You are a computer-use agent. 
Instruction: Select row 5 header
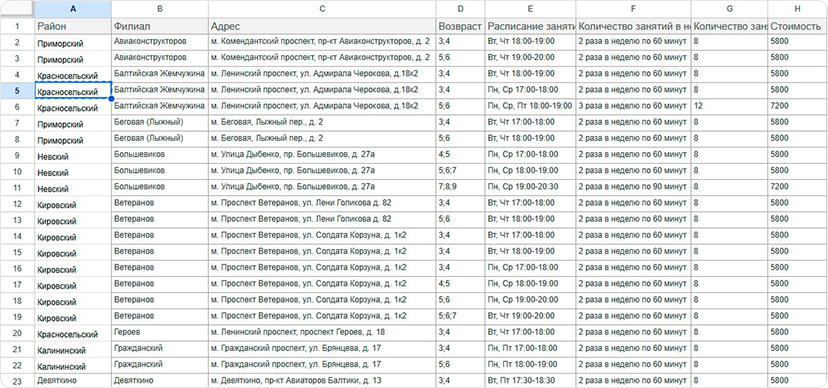[x=17, y=91]
